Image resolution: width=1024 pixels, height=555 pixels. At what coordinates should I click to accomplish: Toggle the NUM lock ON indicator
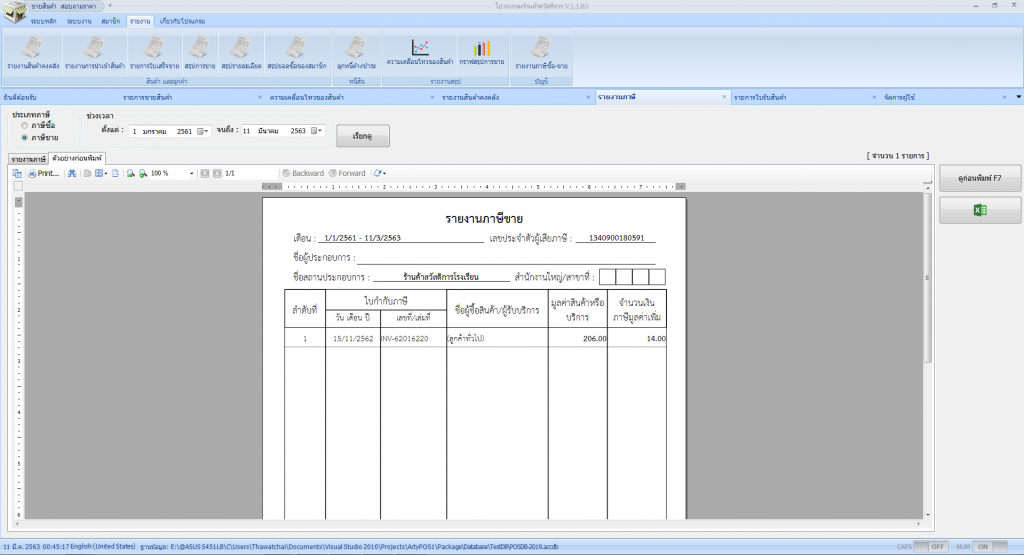coord(982,547)
